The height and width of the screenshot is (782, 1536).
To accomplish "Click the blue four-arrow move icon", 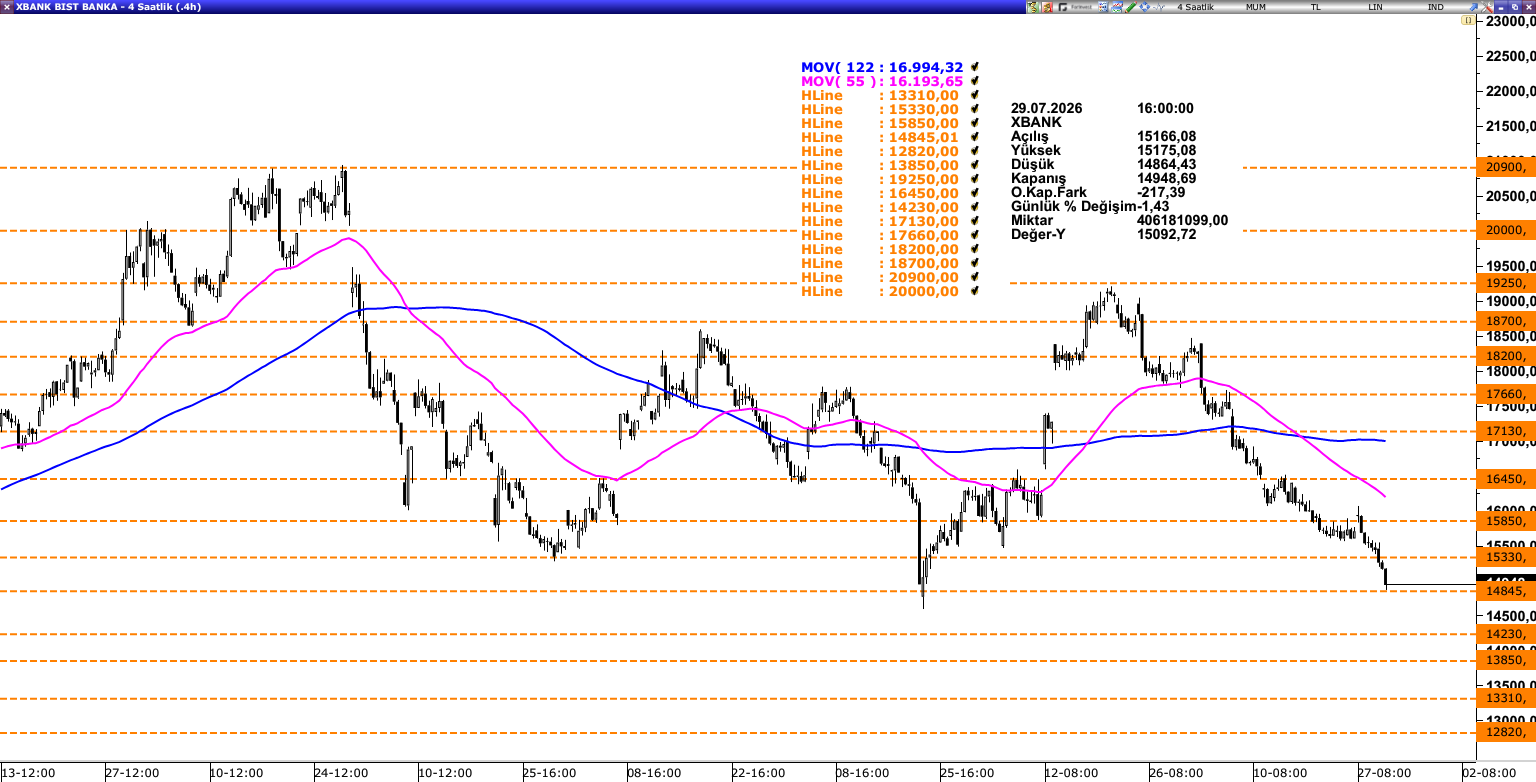I will (x=1145, y=7).
